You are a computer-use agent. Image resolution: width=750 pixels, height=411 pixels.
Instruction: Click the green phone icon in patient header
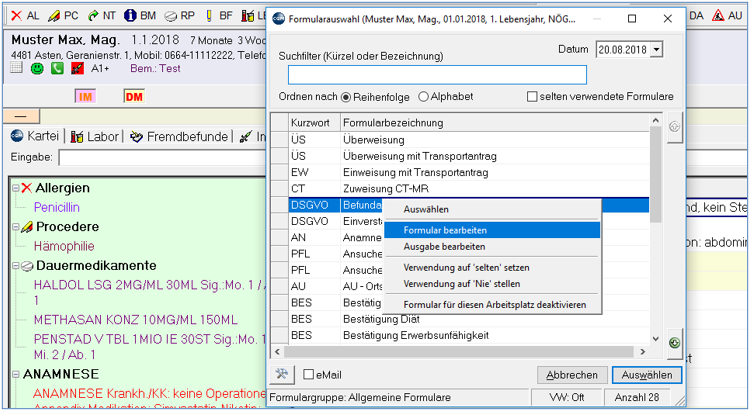(57, 68)
